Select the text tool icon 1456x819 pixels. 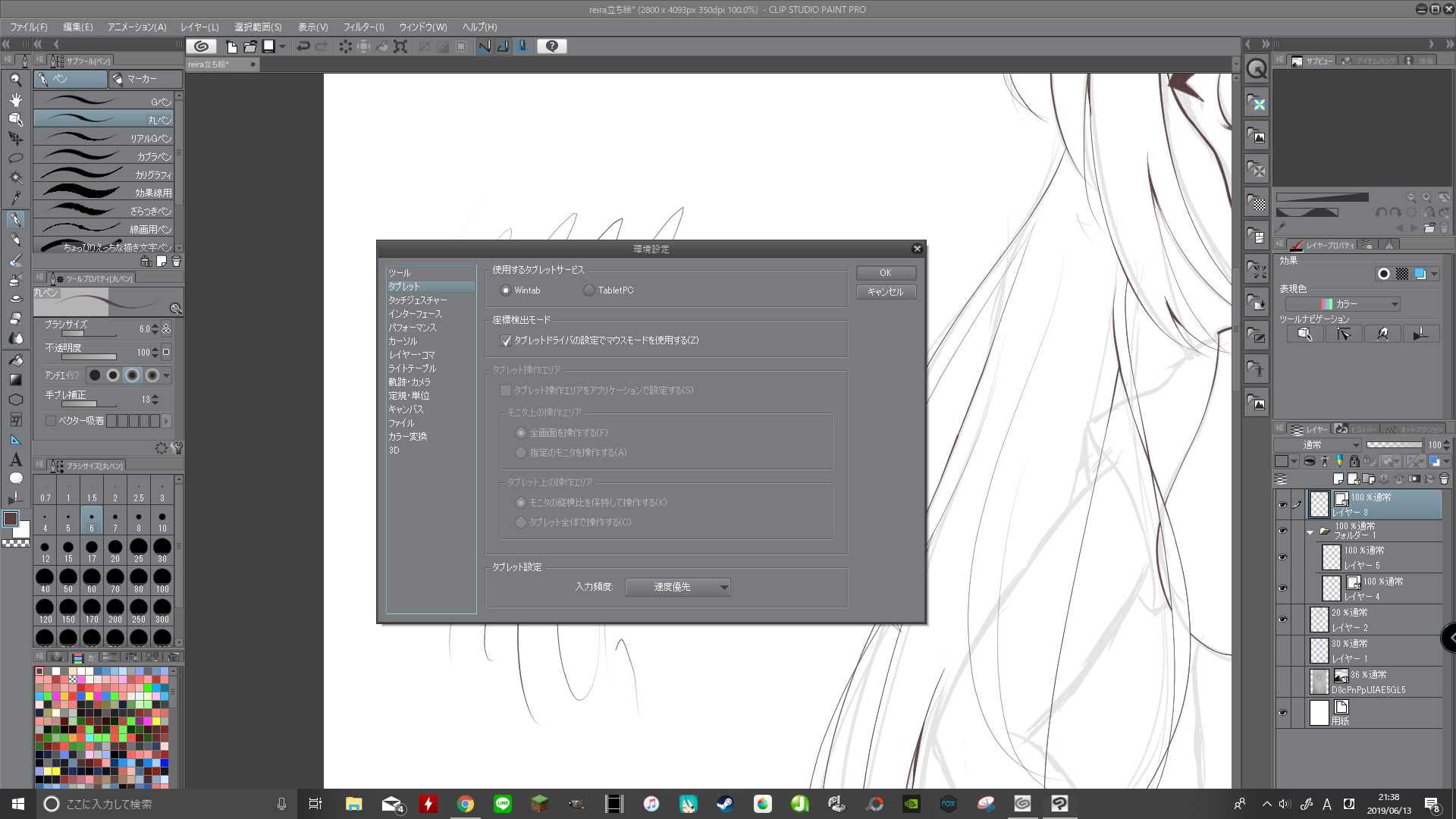tap(15, 460)
